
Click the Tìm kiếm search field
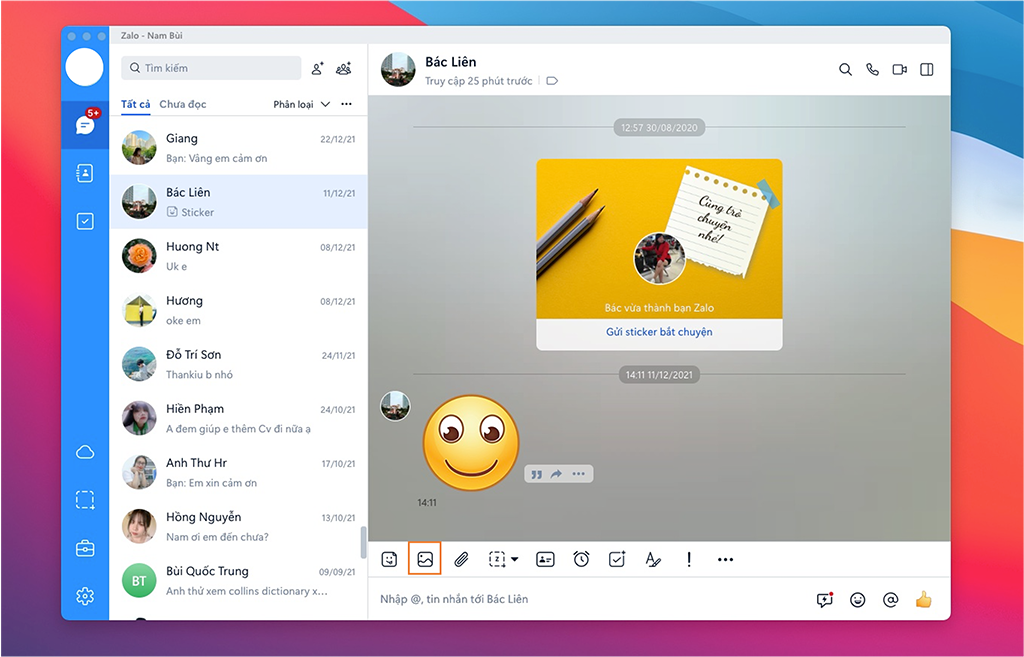coord(211,68)
